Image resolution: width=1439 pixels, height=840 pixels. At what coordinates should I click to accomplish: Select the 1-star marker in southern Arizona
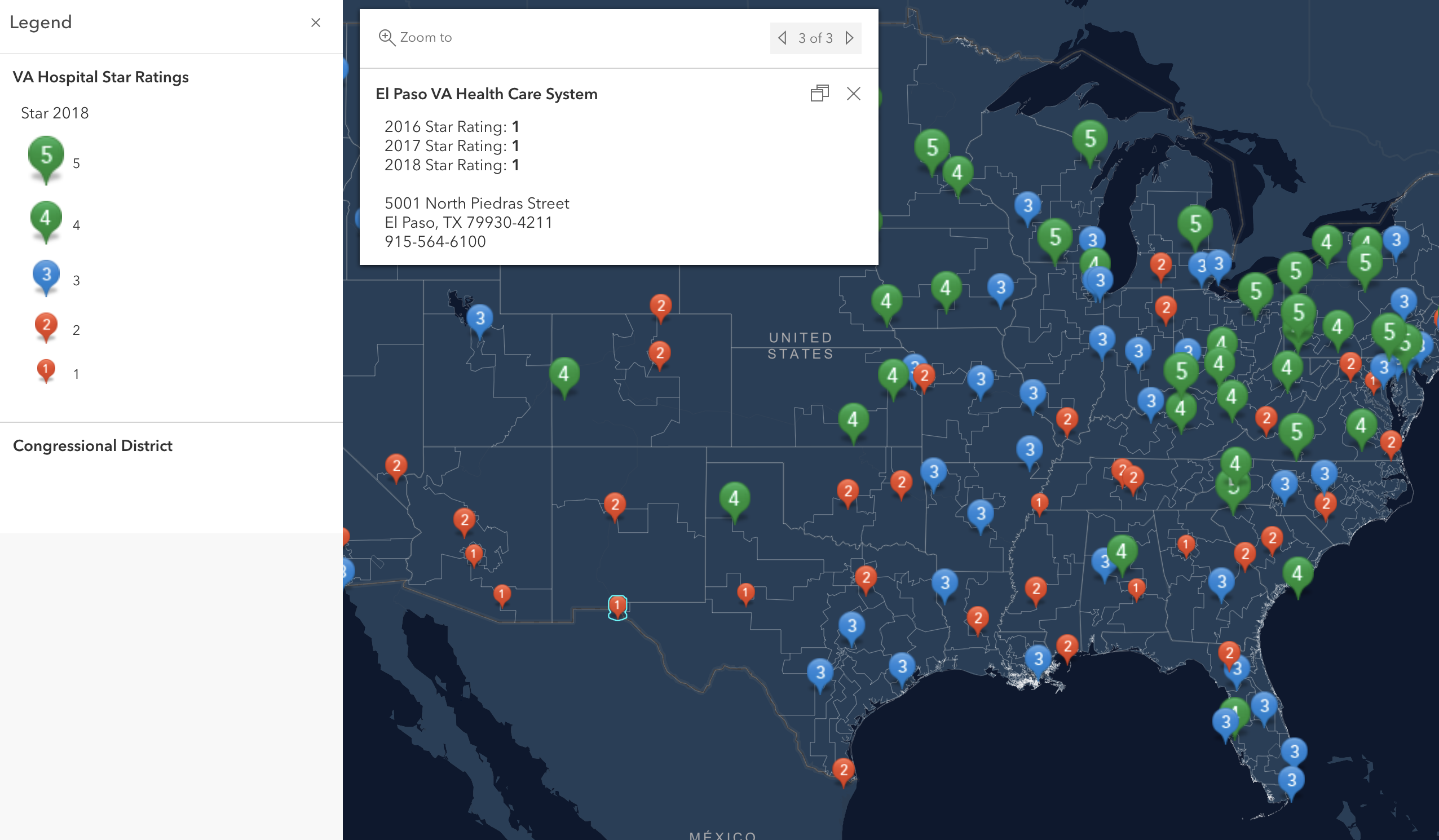[x=502, y=596]
